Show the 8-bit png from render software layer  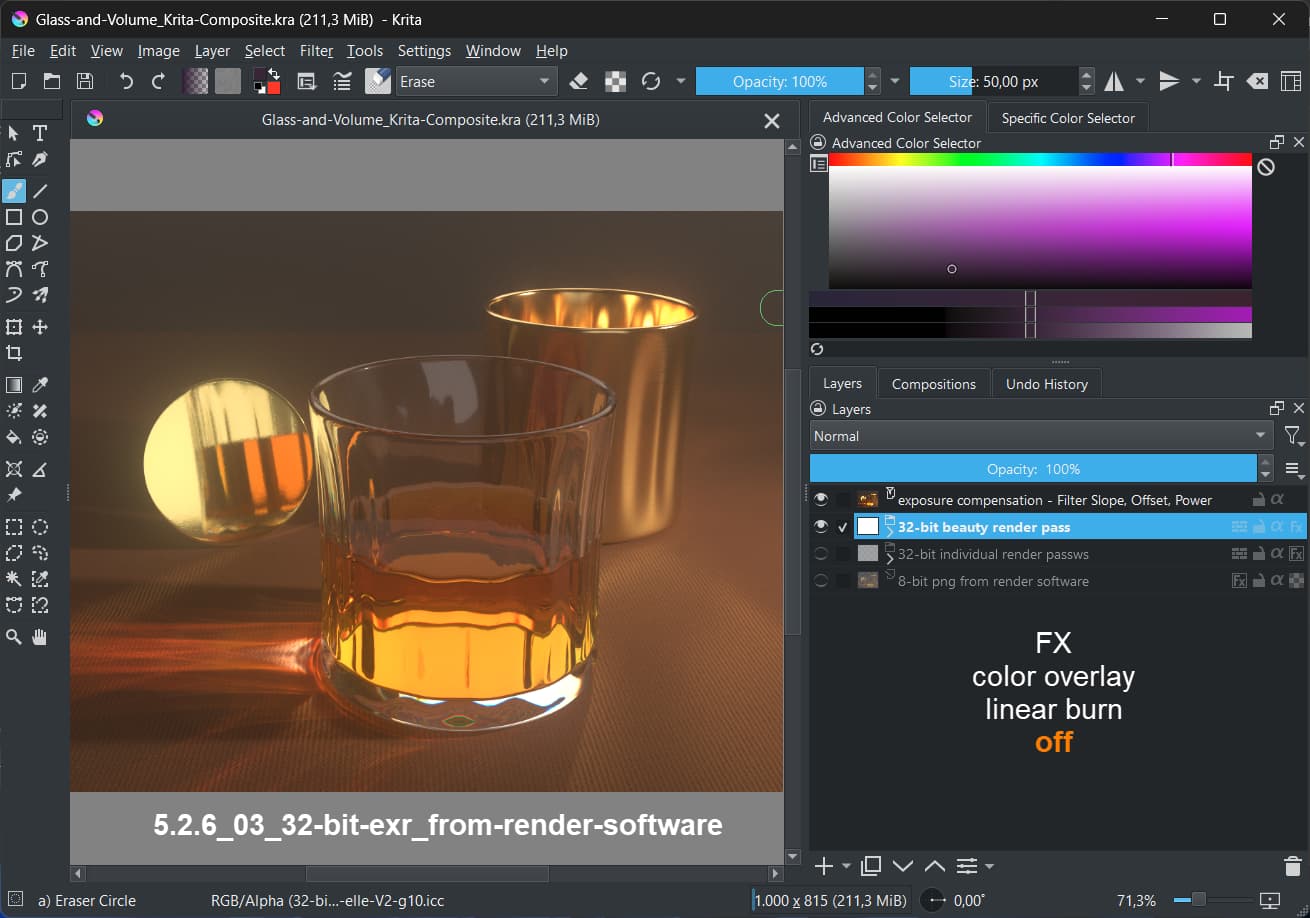pyautogui.click(x=821, y=580)
